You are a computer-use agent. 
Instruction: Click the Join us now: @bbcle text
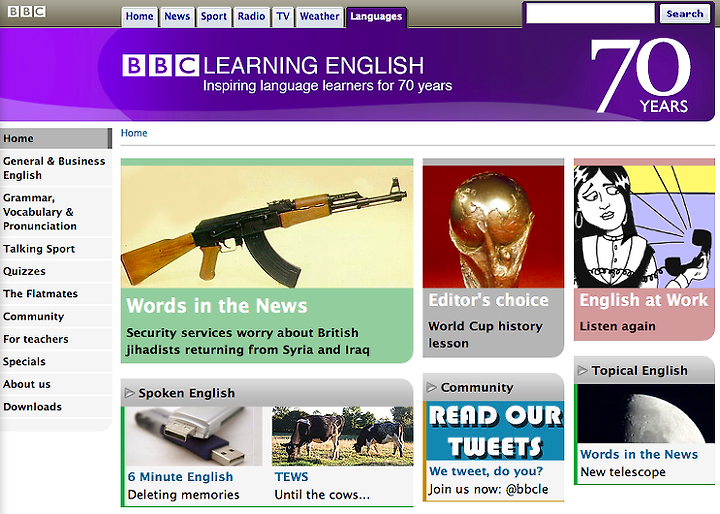(x=489, y=489)
